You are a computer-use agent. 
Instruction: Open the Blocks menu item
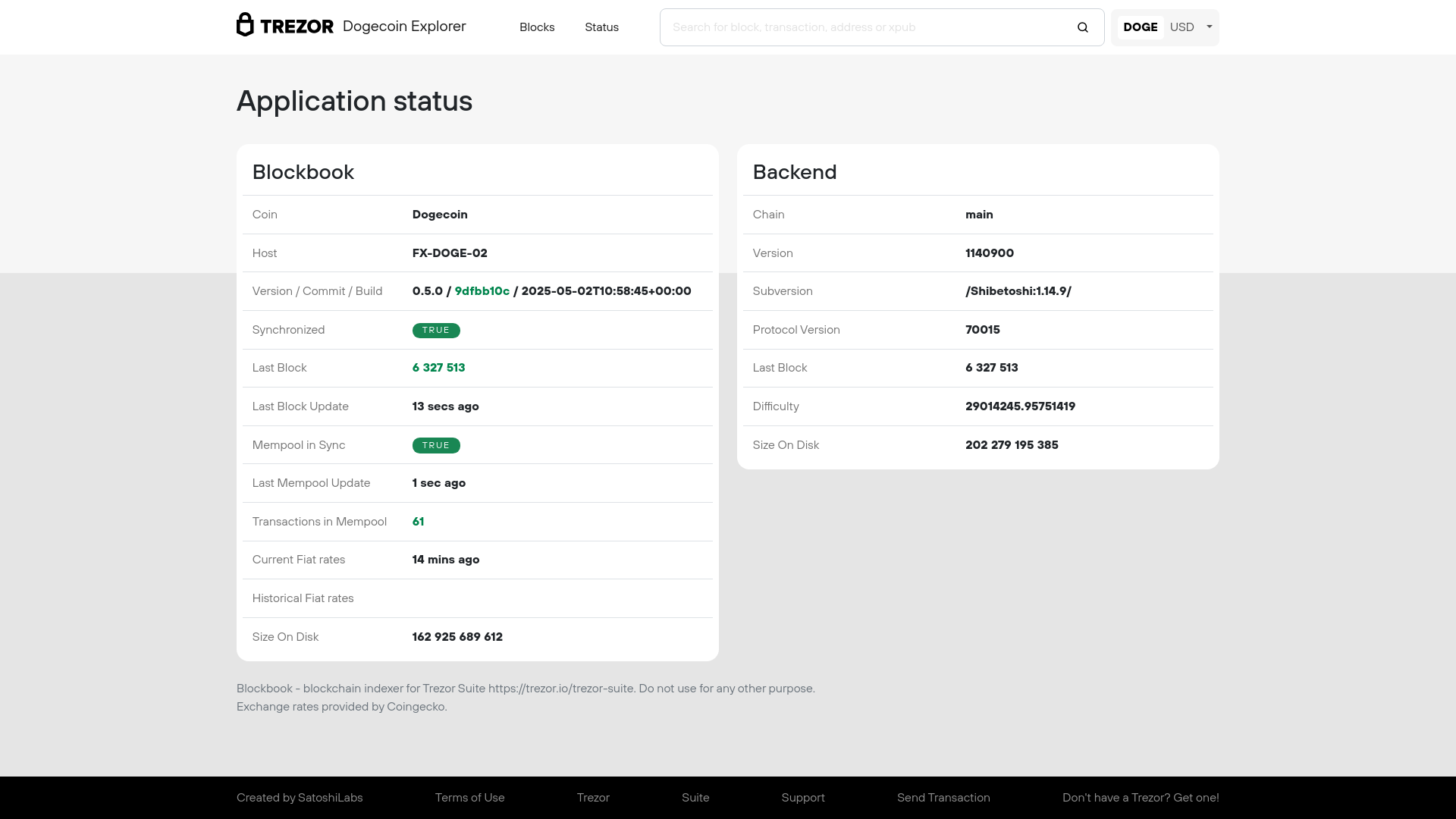[x=537, y=27]
